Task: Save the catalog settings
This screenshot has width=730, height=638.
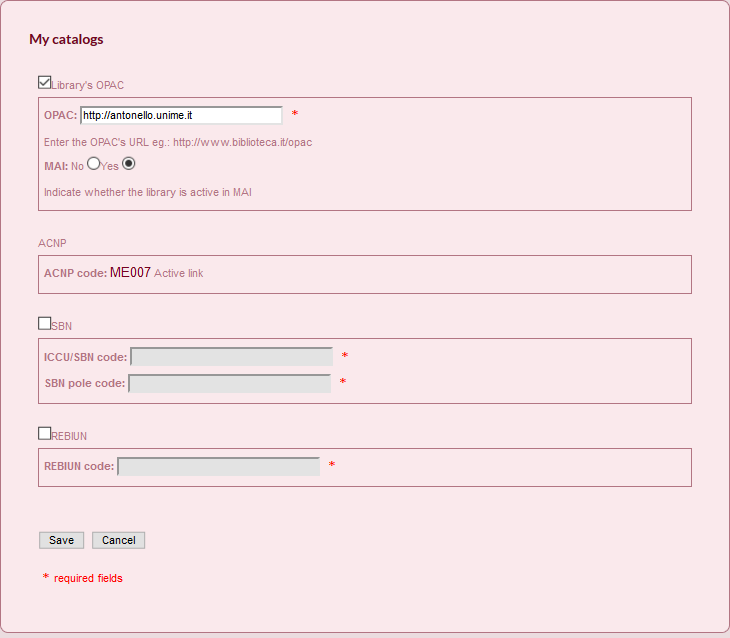Action: (61, 540)
